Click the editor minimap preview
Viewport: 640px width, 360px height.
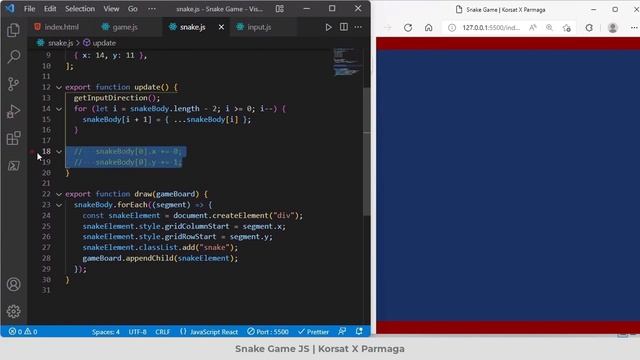coord(347,62)
